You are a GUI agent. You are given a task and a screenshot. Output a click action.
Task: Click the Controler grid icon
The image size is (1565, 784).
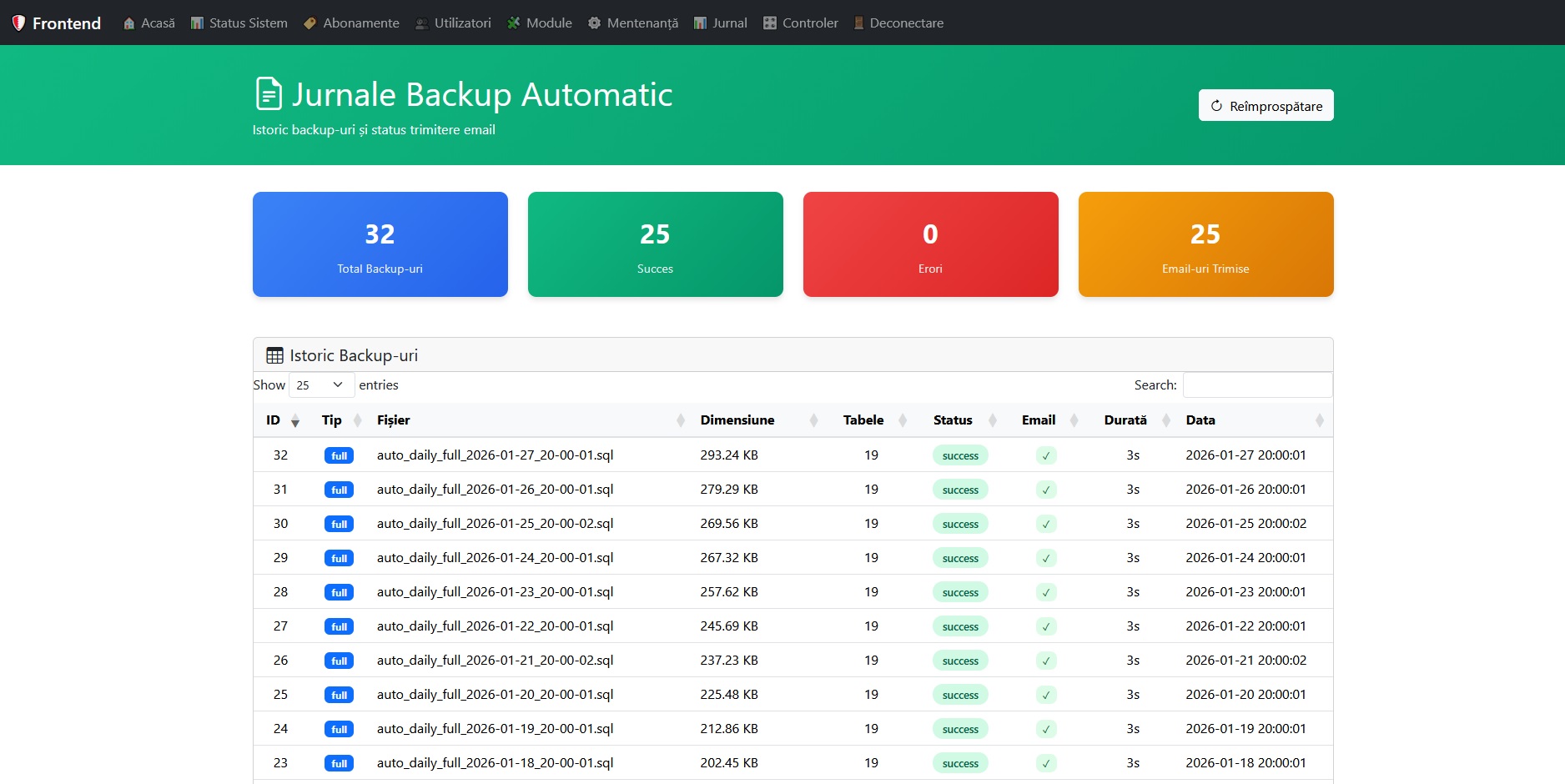(769, 23)
